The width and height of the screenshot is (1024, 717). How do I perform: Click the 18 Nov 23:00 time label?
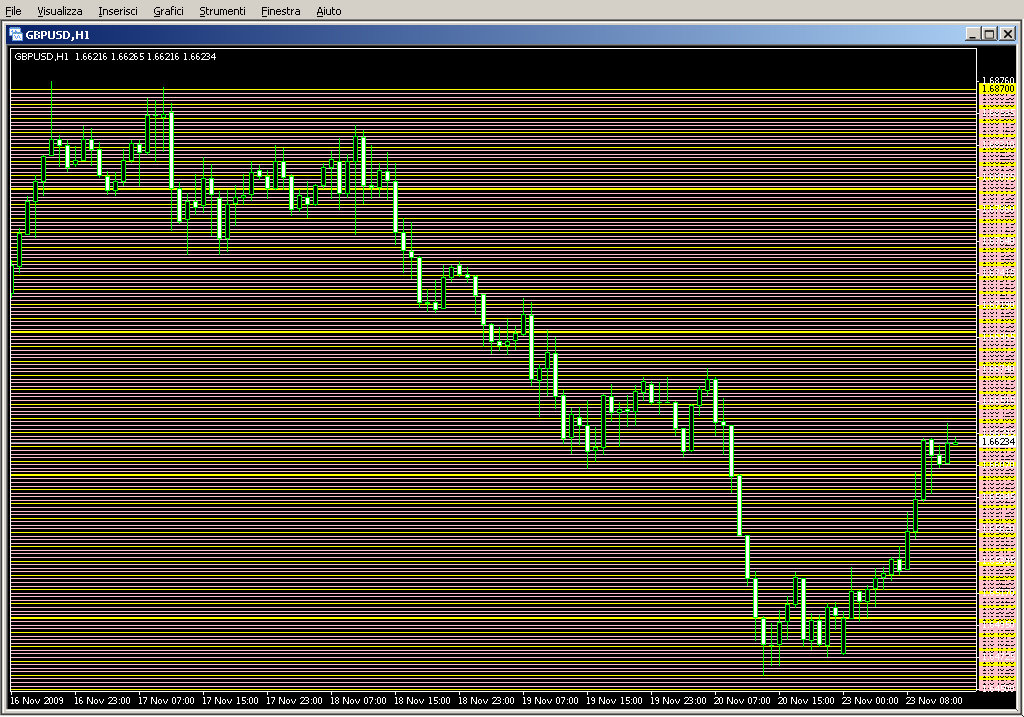[x=486, y=701]
